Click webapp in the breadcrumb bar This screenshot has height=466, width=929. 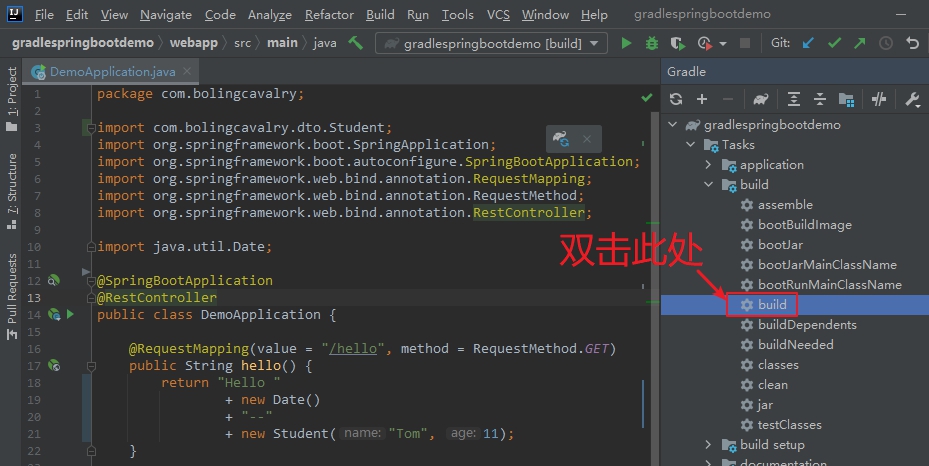pos(194,43)
